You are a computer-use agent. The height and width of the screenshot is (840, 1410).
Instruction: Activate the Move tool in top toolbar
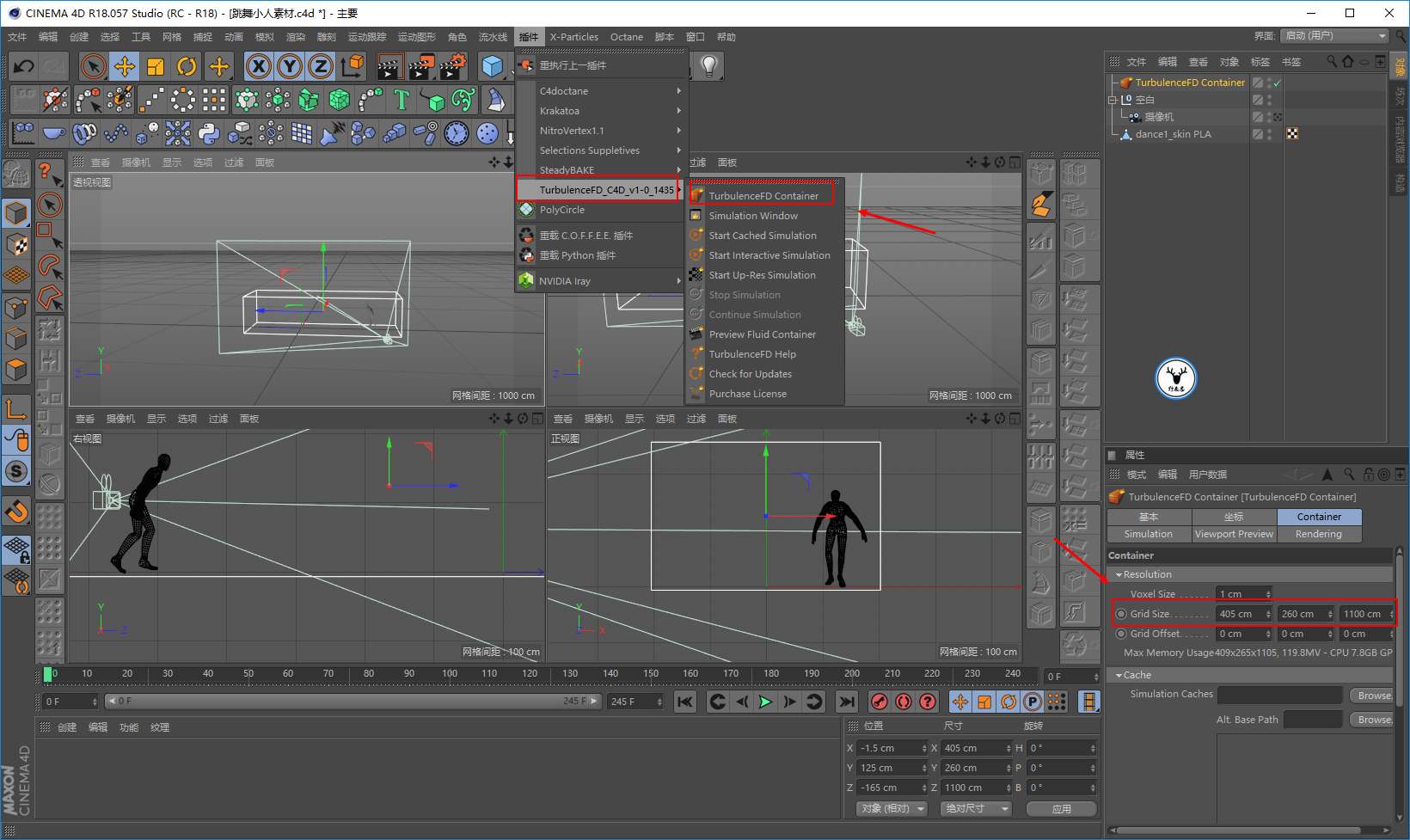(125, 66)
